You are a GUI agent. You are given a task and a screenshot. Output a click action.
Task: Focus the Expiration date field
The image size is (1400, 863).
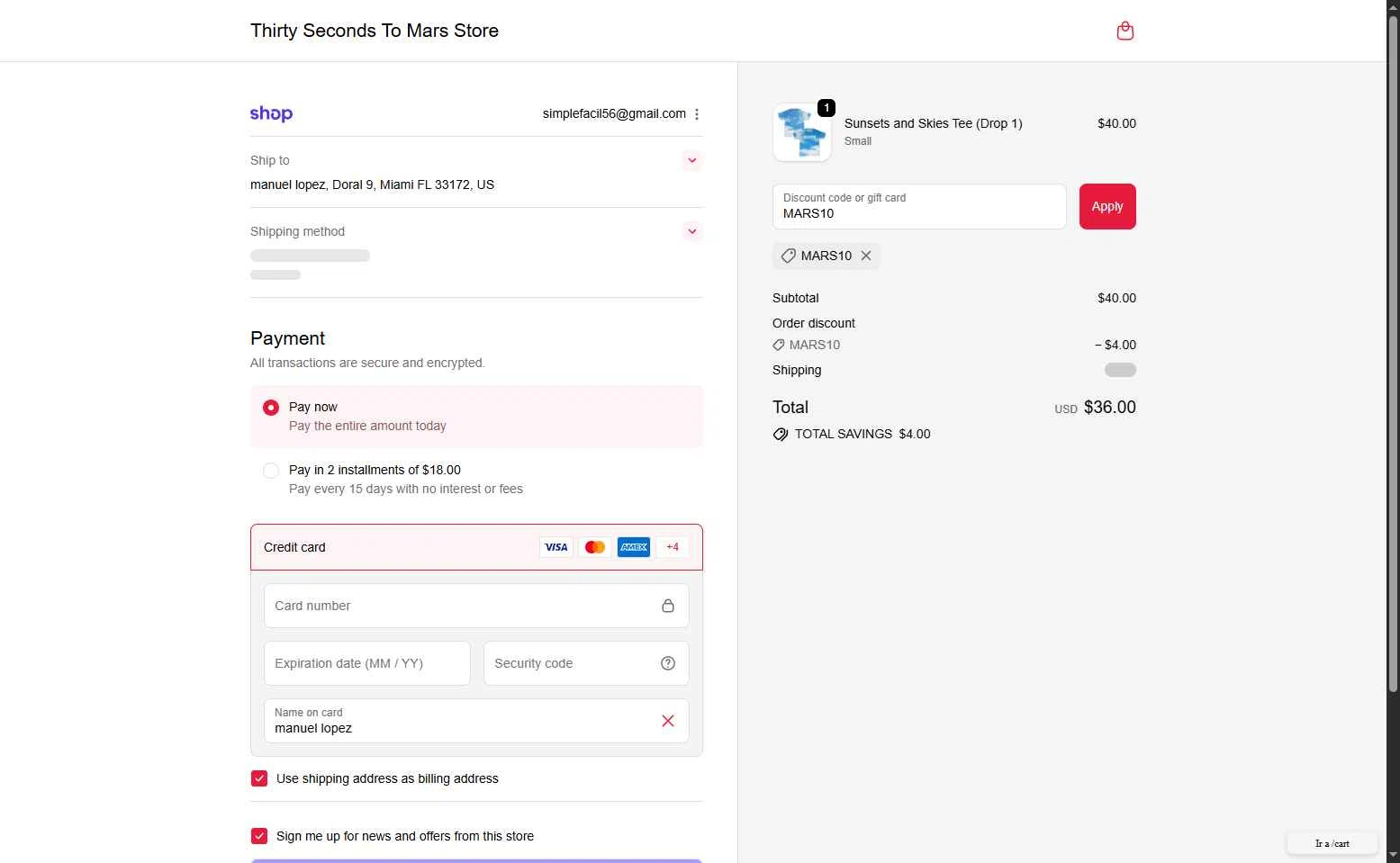pyautogui.click(x=367, y=663)
